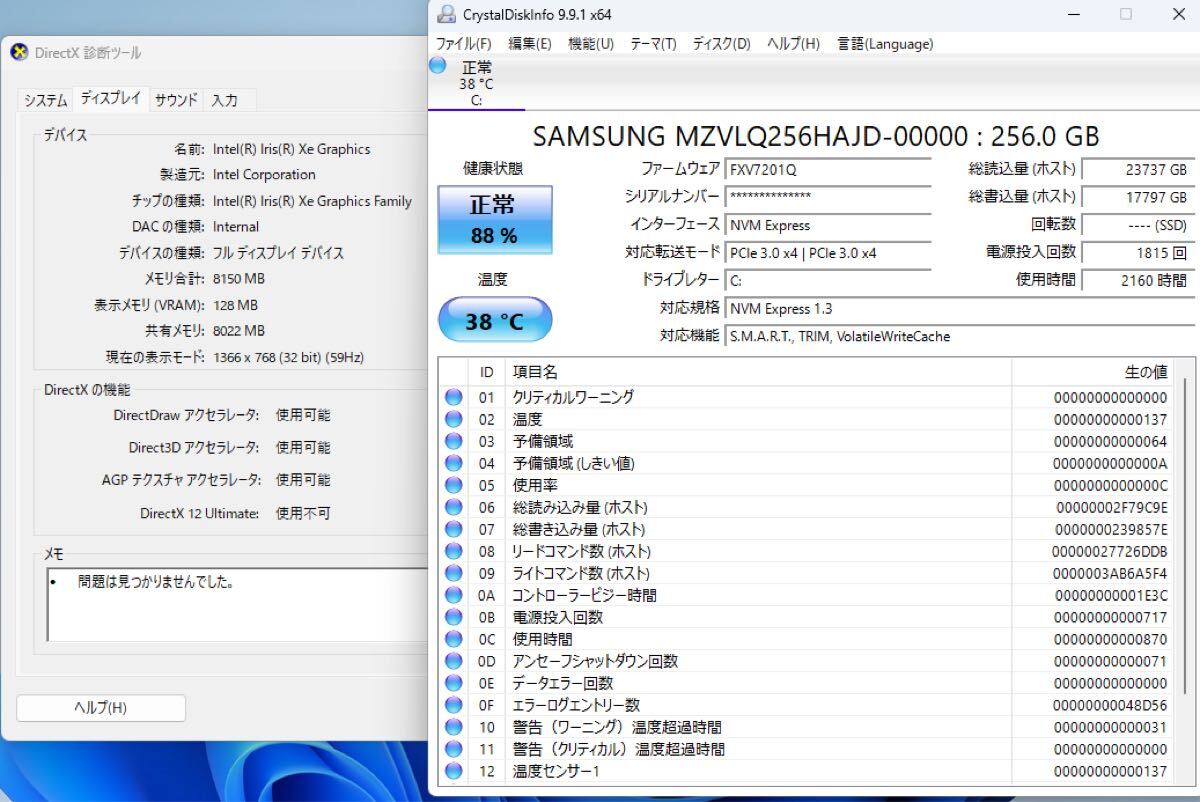Minimize the CrystalDiskInfo window
The width and height of the screenshot is (1200, 802).
1073,14
